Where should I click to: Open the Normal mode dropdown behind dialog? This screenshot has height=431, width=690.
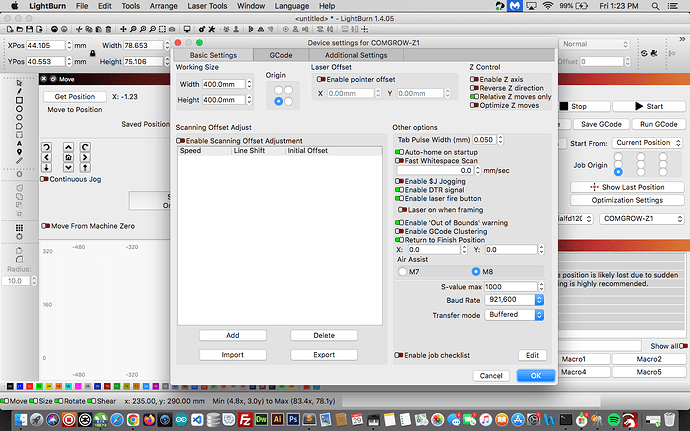pos(595,44)
